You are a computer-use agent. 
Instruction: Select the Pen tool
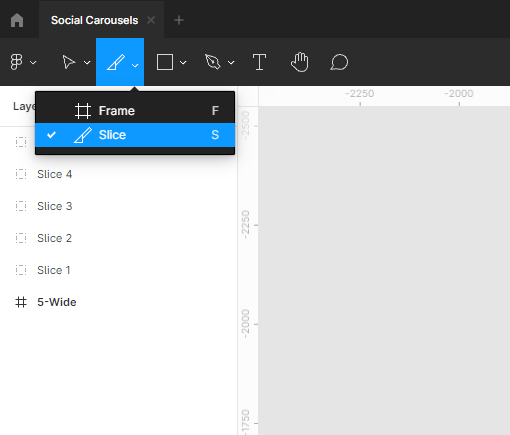213,62
